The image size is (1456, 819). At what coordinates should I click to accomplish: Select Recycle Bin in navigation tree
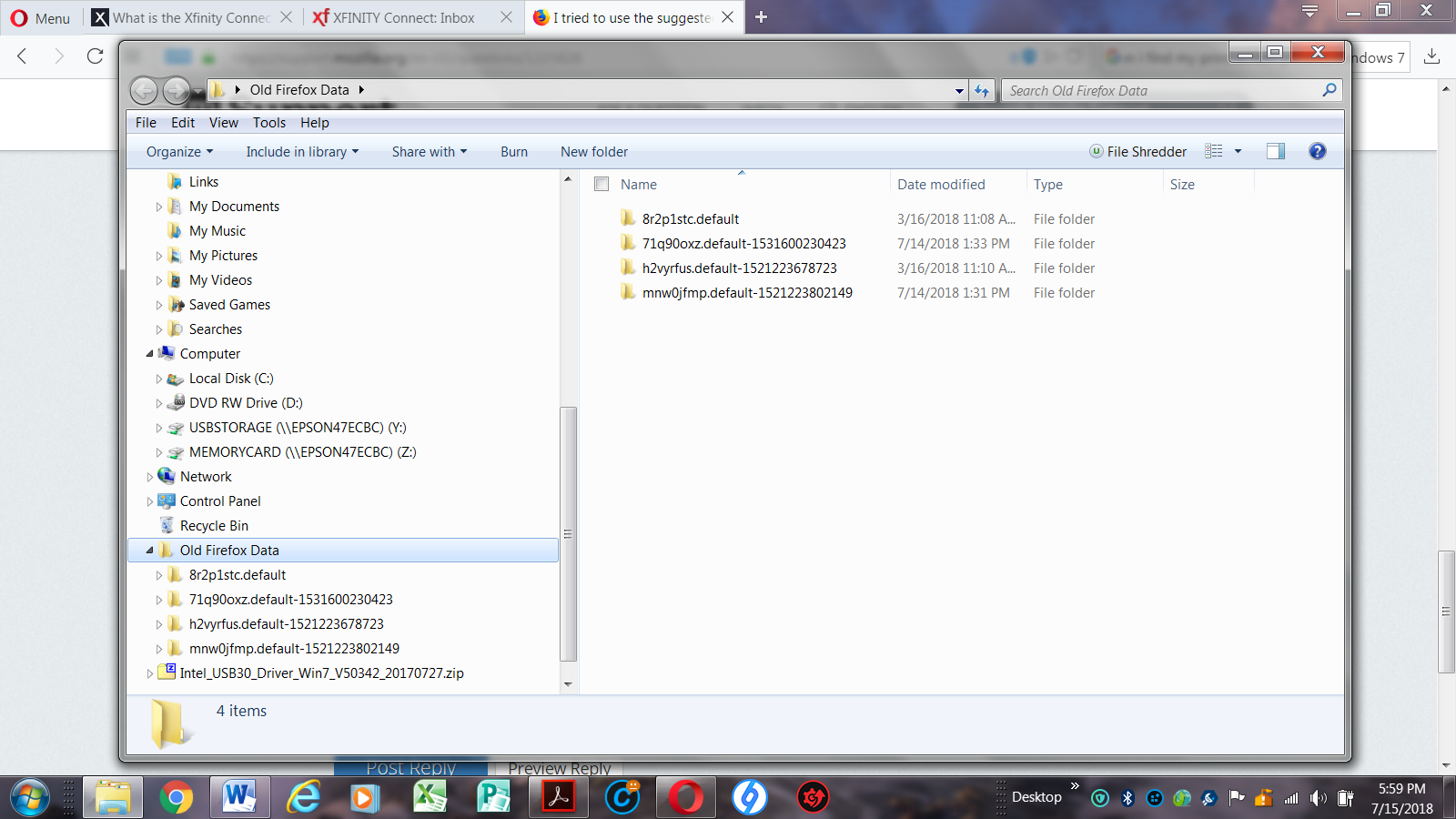pyautogui.click(x=214, y=526)
